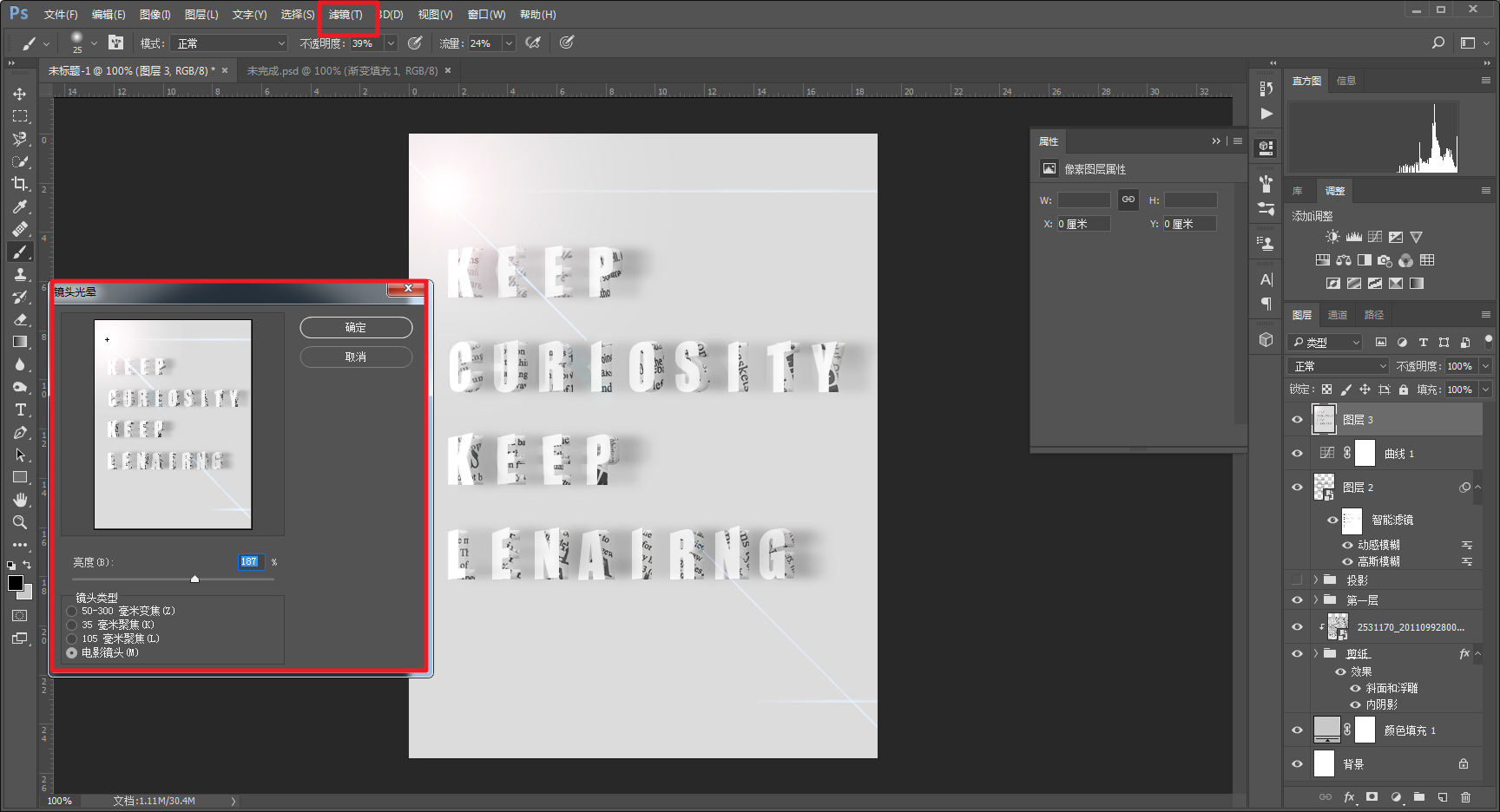
Task: Select the Eyedropper tool
Action: point(19,206)
